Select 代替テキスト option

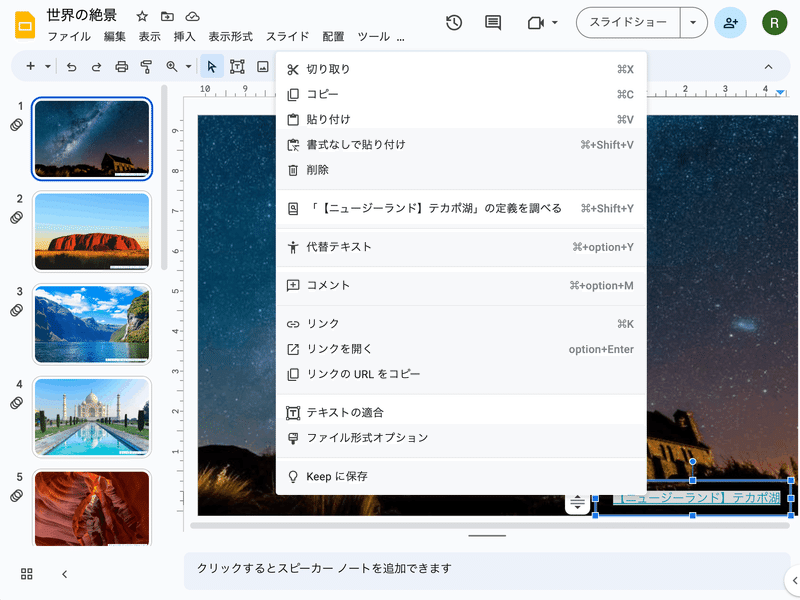click(461, 247)
